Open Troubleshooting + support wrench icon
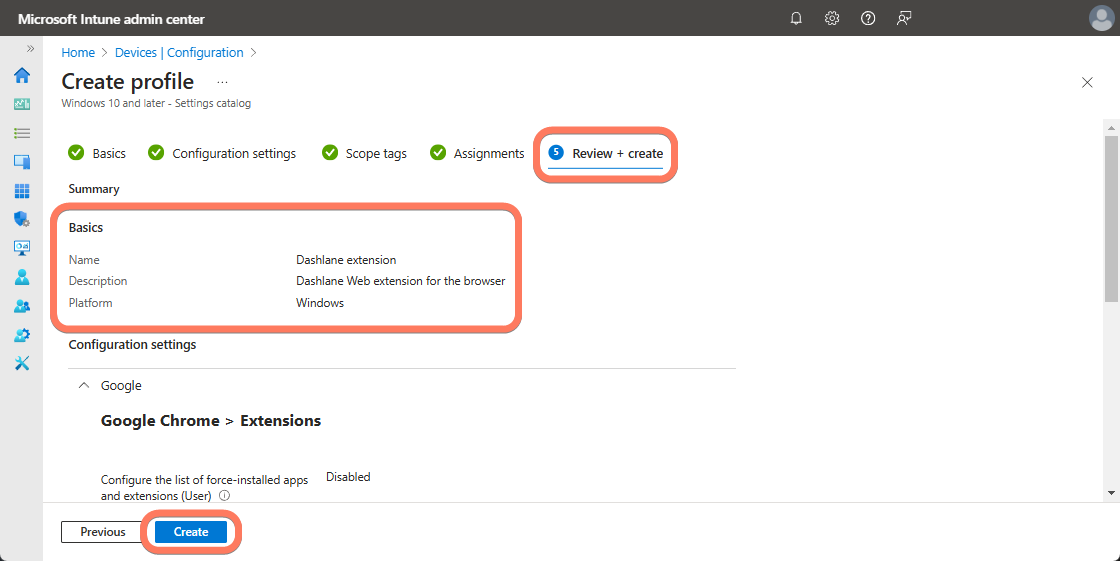 [21, 363]
